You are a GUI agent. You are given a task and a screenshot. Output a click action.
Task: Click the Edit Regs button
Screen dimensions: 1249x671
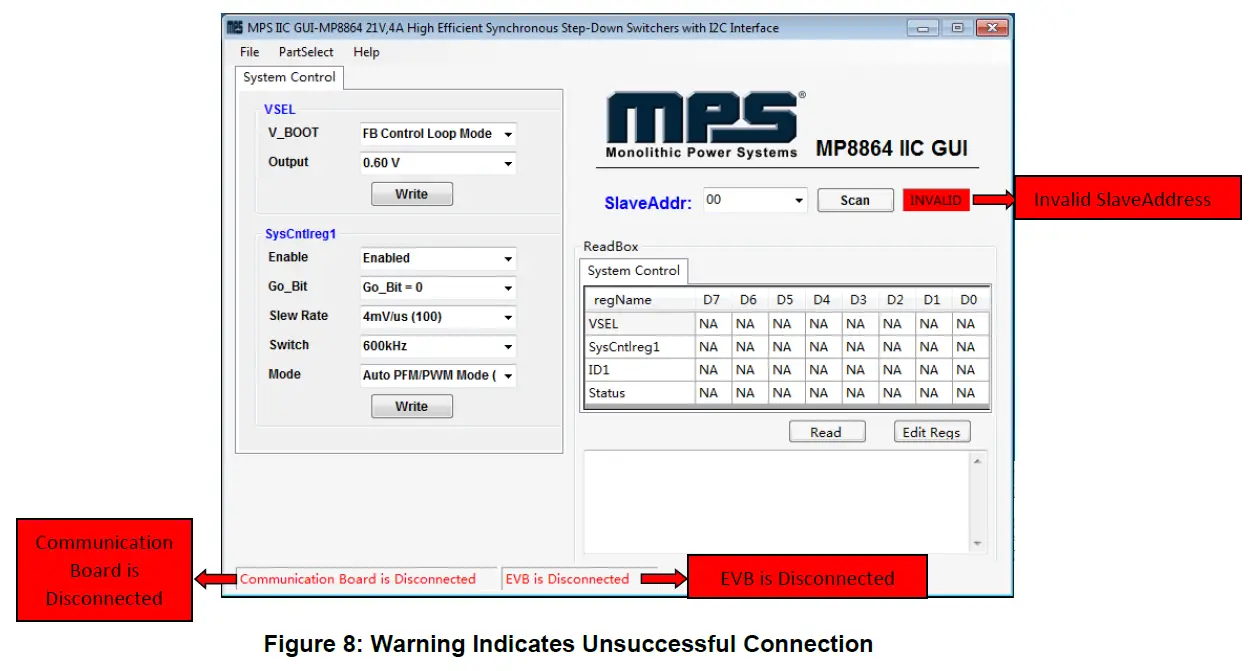(x=931, y=431)
